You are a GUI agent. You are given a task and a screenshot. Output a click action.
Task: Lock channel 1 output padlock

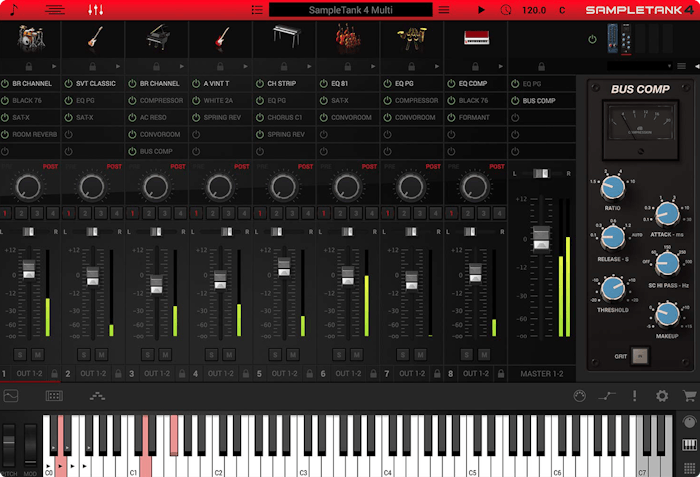pyautogui.click(x=54, y=373)
